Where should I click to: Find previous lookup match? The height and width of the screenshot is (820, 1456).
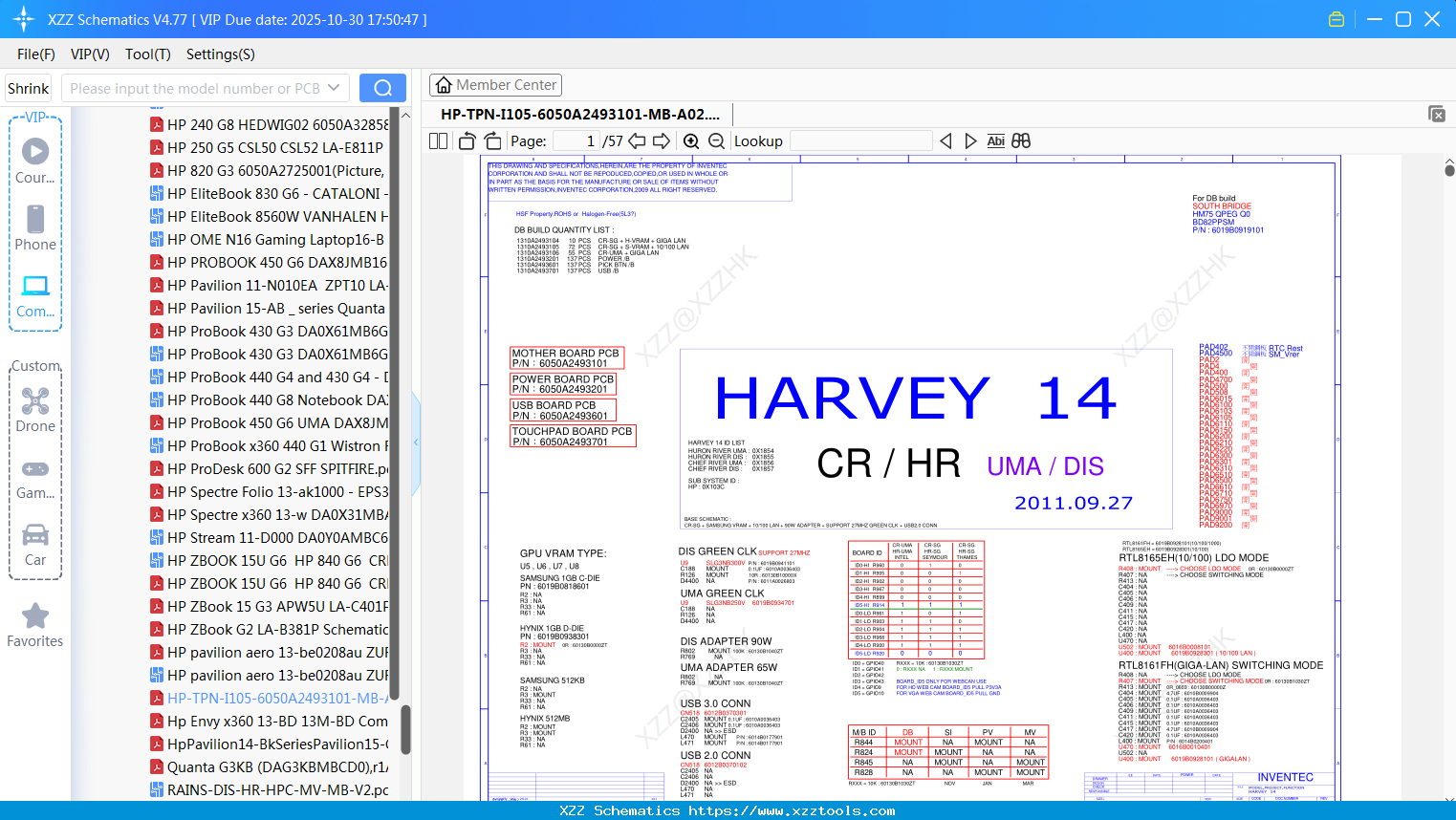point(945,140)
